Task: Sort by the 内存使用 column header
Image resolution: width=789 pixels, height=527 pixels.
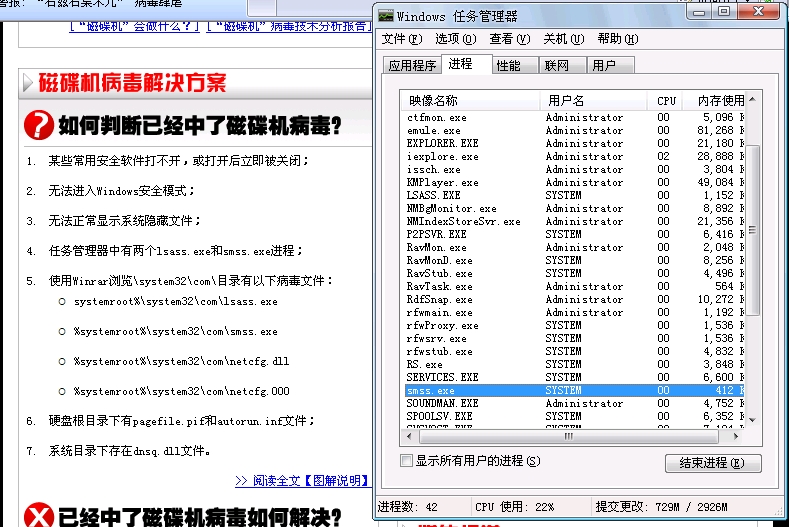Action: click(714, 101)
